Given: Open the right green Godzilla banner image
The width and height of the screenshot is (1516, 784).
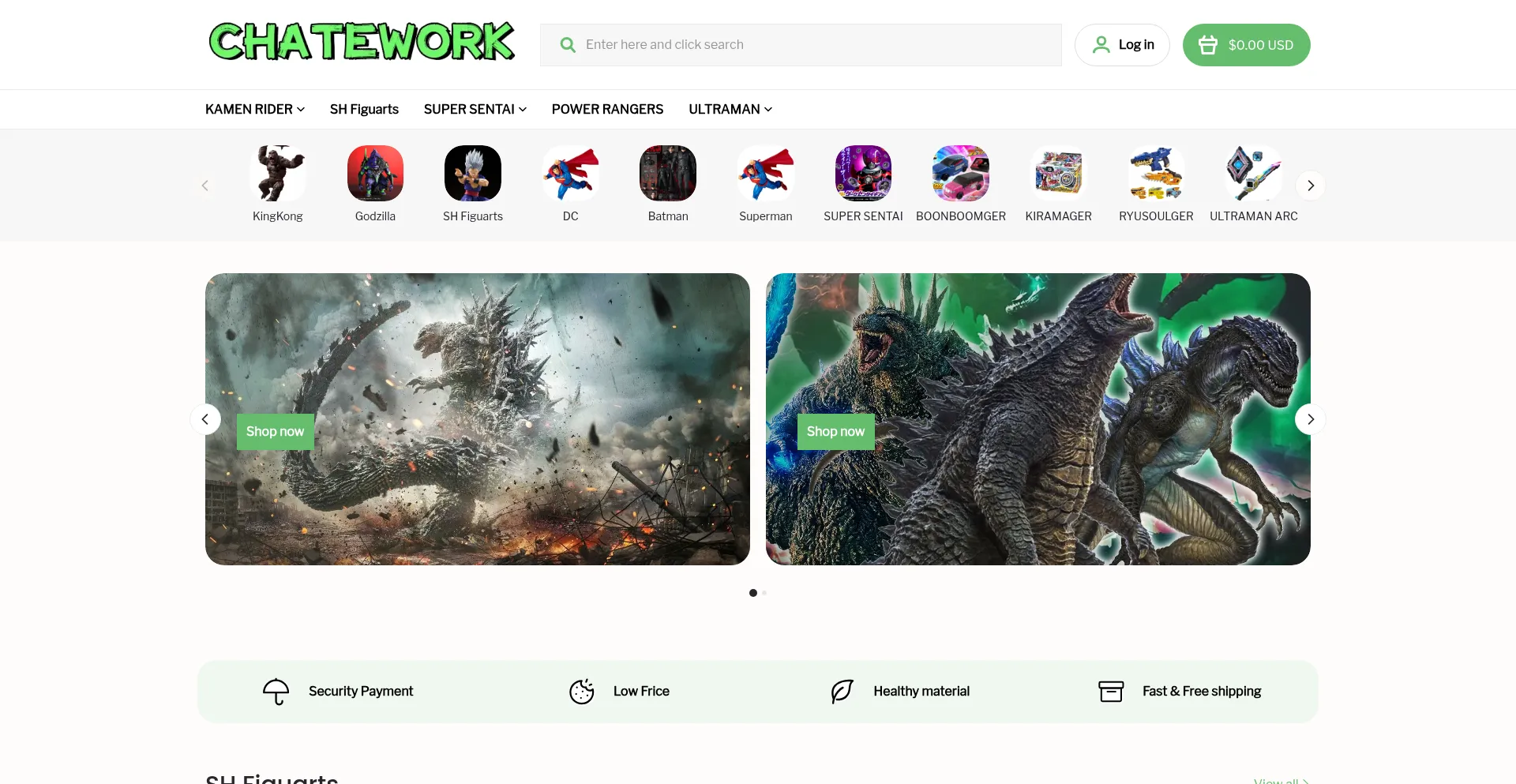Looking at the screenshot, I should [1038, 419].
